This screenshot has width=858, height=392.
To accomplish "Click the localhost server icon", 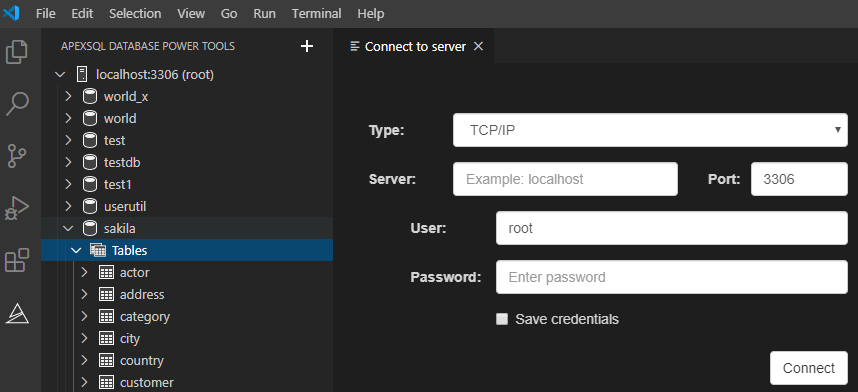I will pyautogui.click(x=82, y=74).
